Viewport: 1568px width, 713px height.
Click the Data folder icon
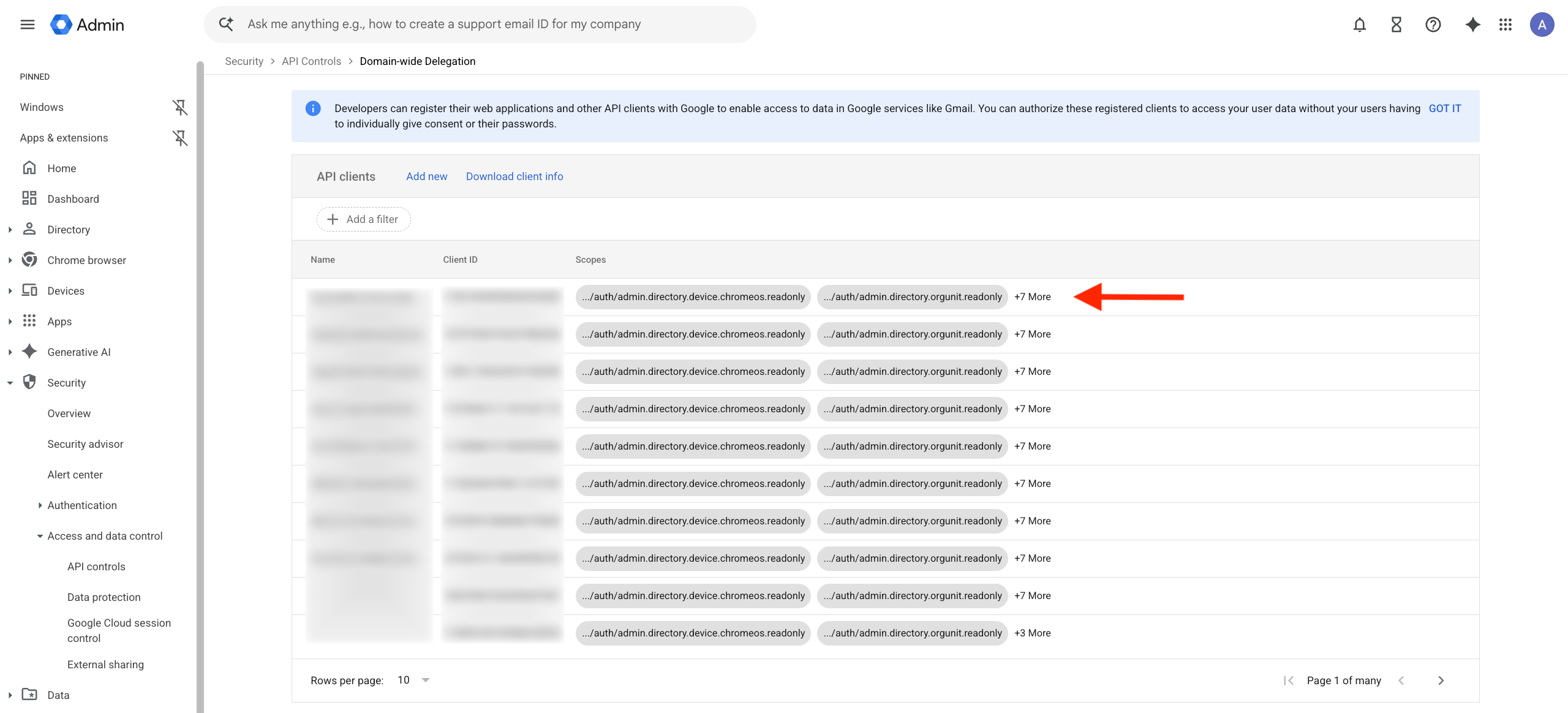coord(29,695)
